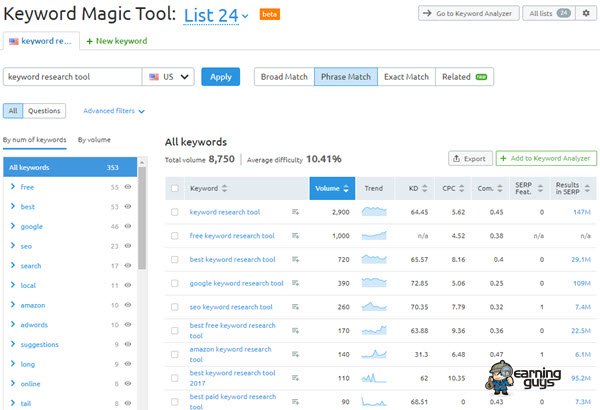Expand the suggestions keyword group
This screenshot has height=410, width=600.
13,344
